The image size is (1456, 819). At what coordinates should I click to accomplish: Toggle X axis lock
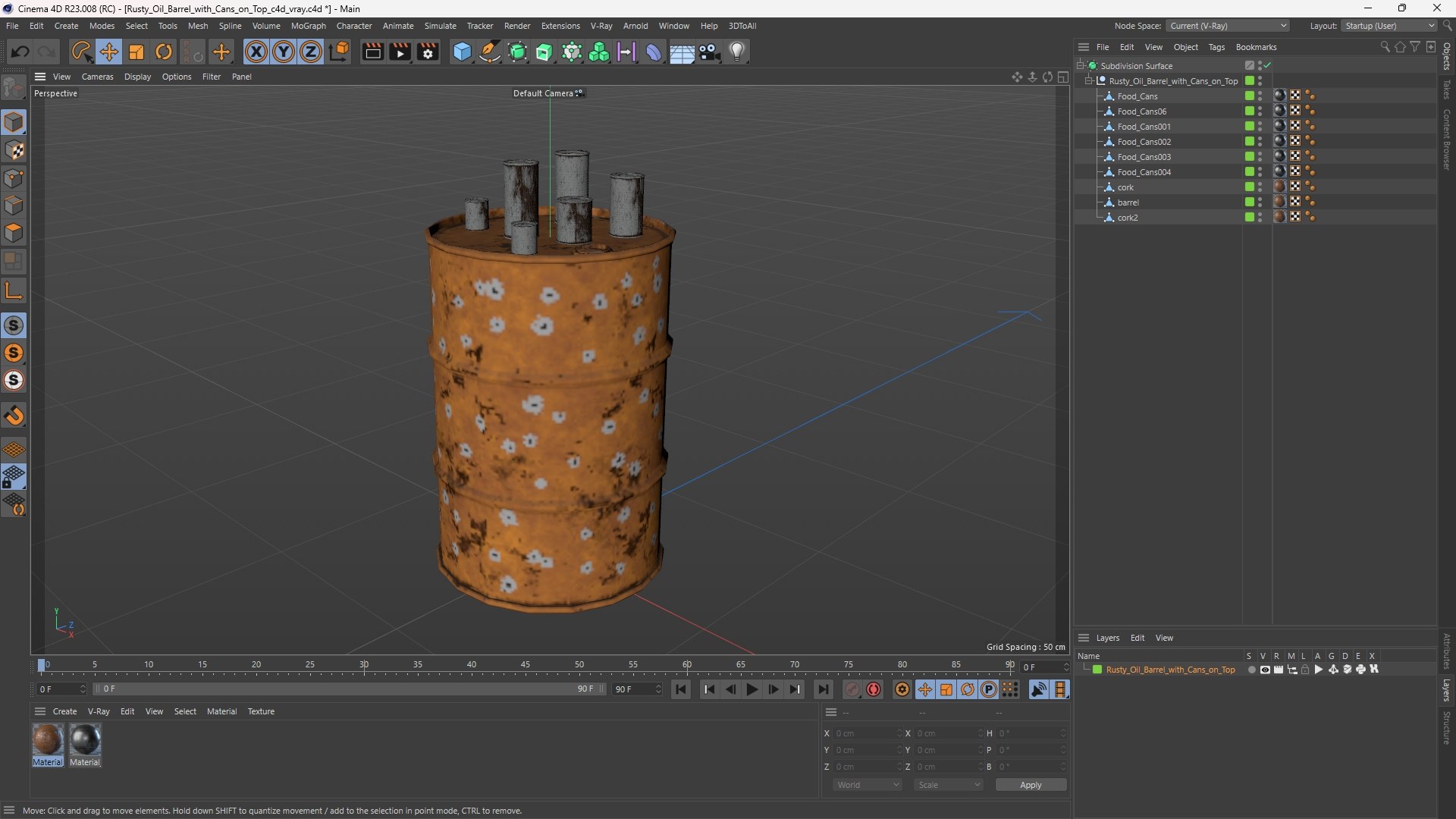[256, 52]
